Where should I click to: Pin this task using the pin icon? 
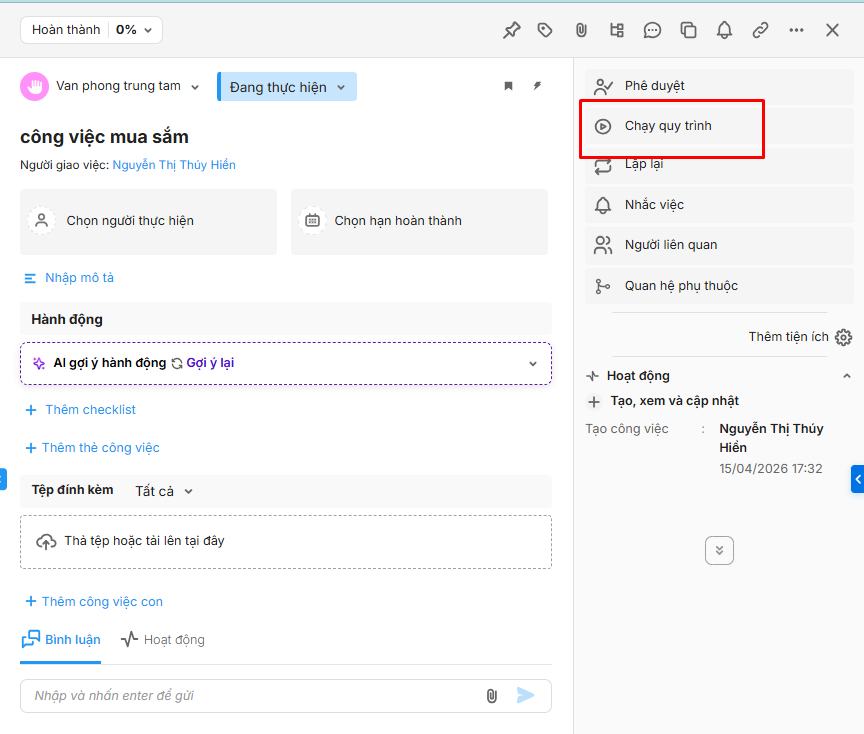pos(511,30)
